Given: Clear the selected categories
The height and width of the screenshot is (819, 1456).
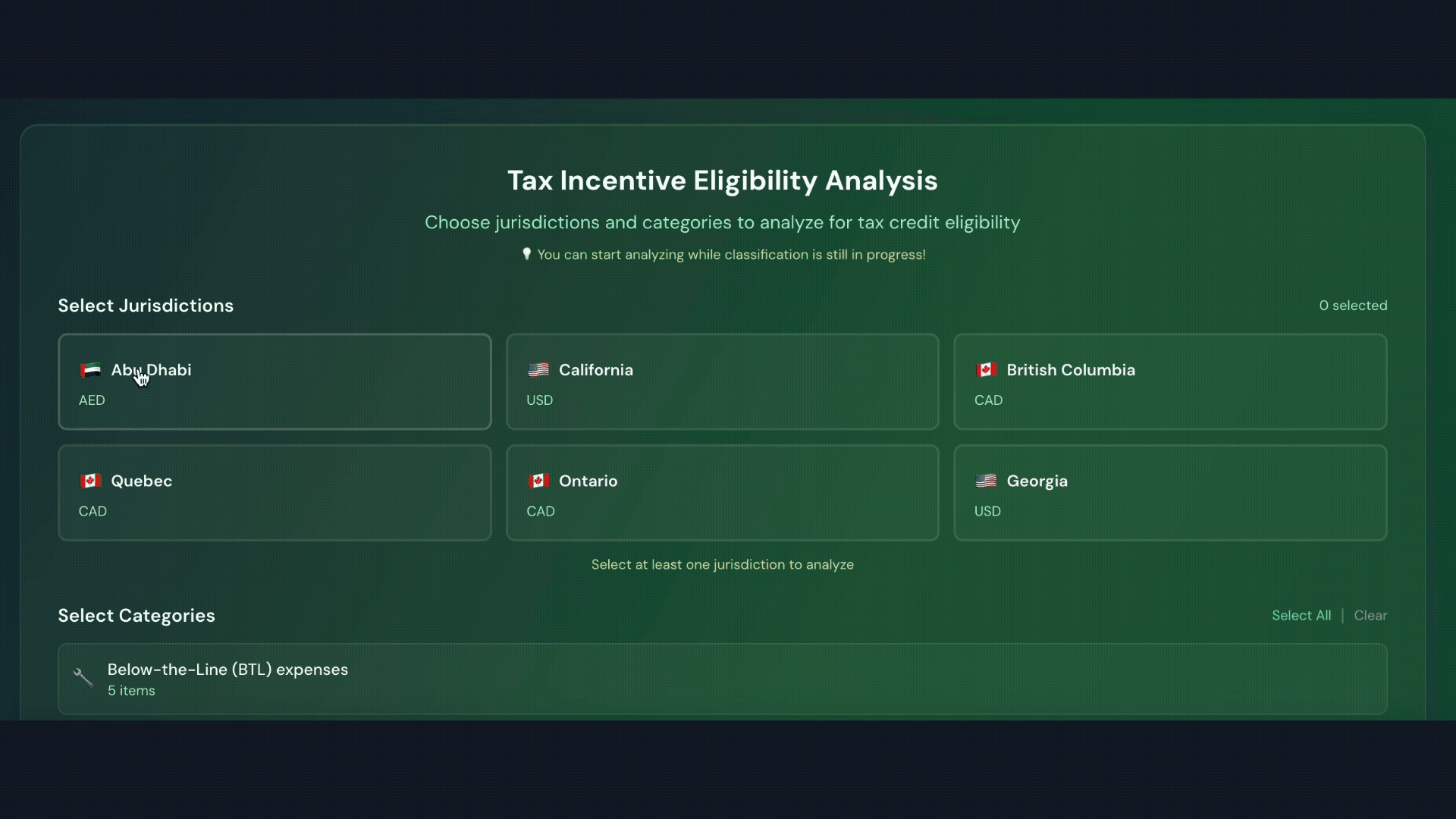Looking at the screenshot, I should coord(1370,616).
